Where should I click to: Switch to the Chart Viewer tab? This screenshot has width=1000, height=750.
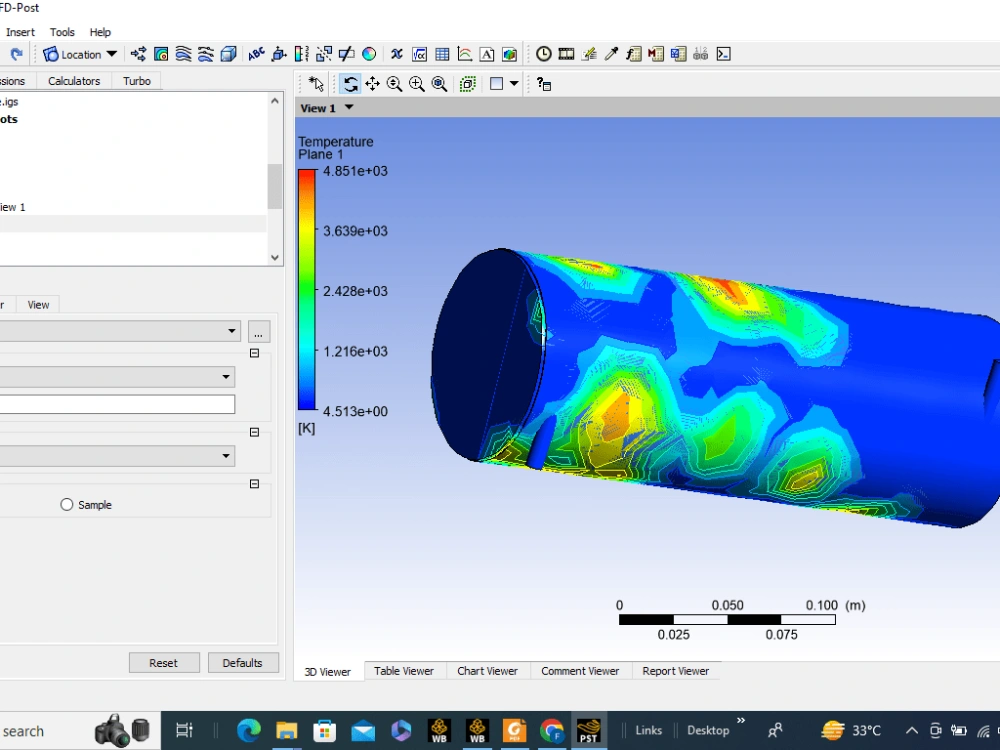[488, 671]
